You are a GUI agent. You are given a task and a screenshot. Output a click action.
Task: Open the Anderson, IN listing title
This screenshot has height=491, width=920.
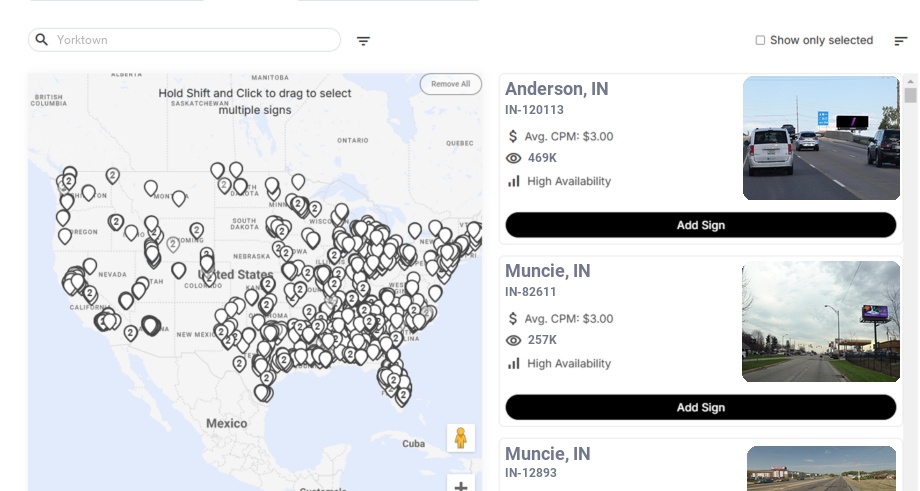tap(556, 89)
